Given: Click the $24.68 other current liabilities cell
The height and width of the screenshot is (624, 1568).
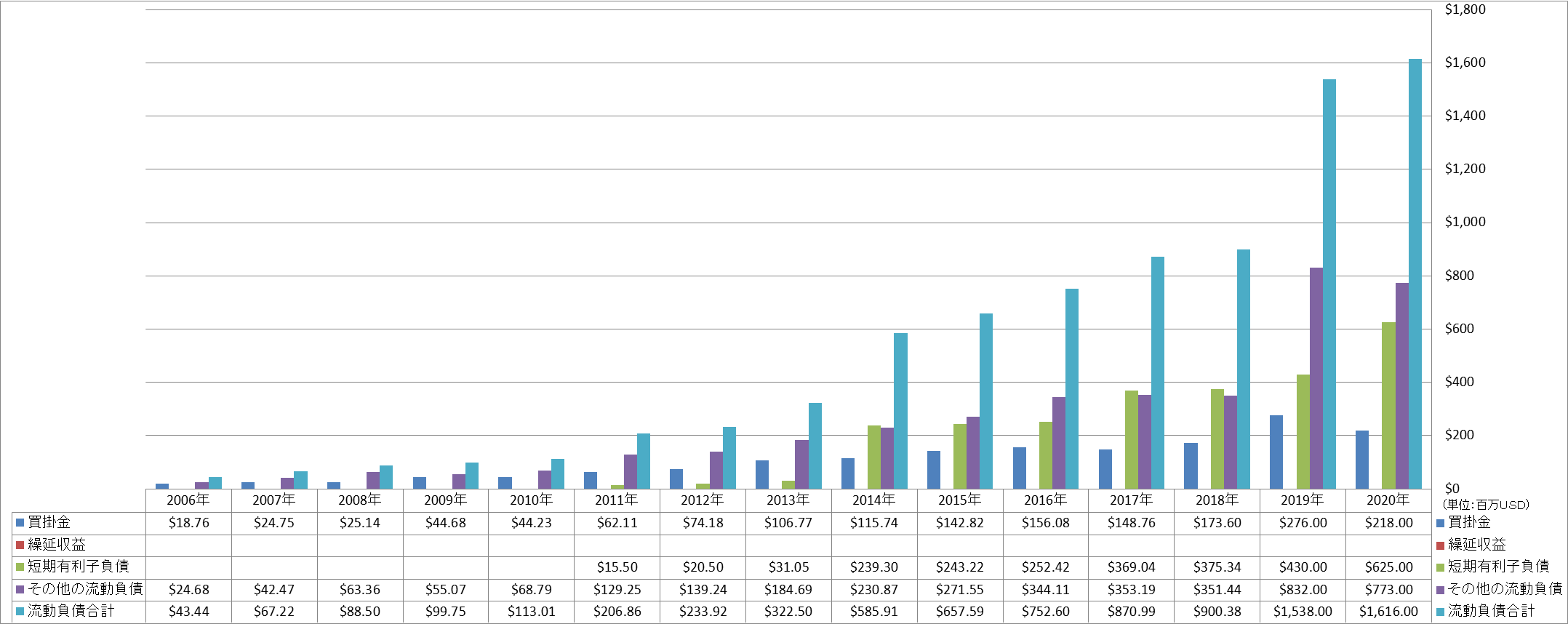Looking at the screenshot, I should pos(189,590).
